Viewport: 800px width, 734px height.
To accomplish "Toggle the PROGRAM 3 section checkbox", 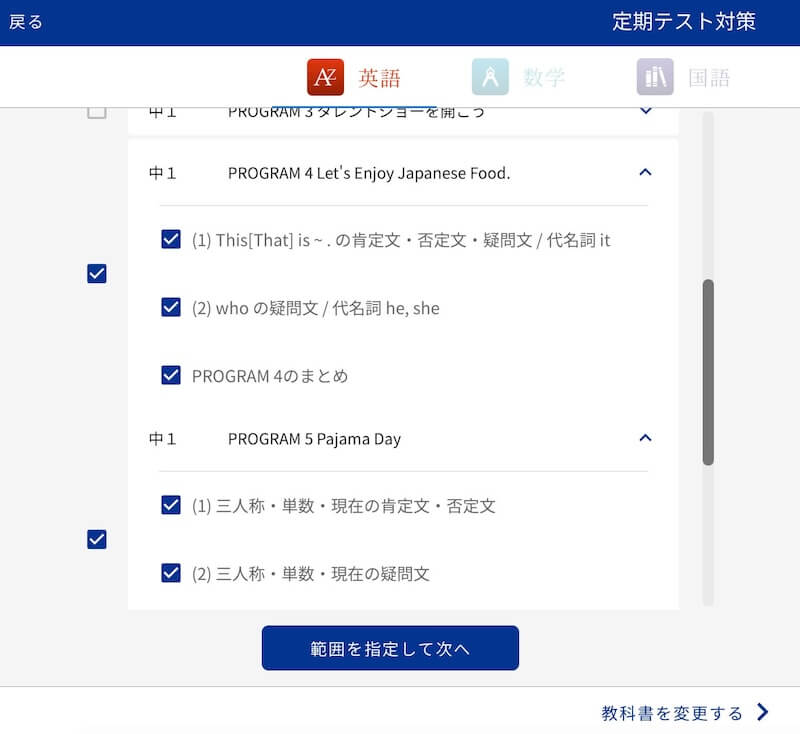I will click(97, 112).
